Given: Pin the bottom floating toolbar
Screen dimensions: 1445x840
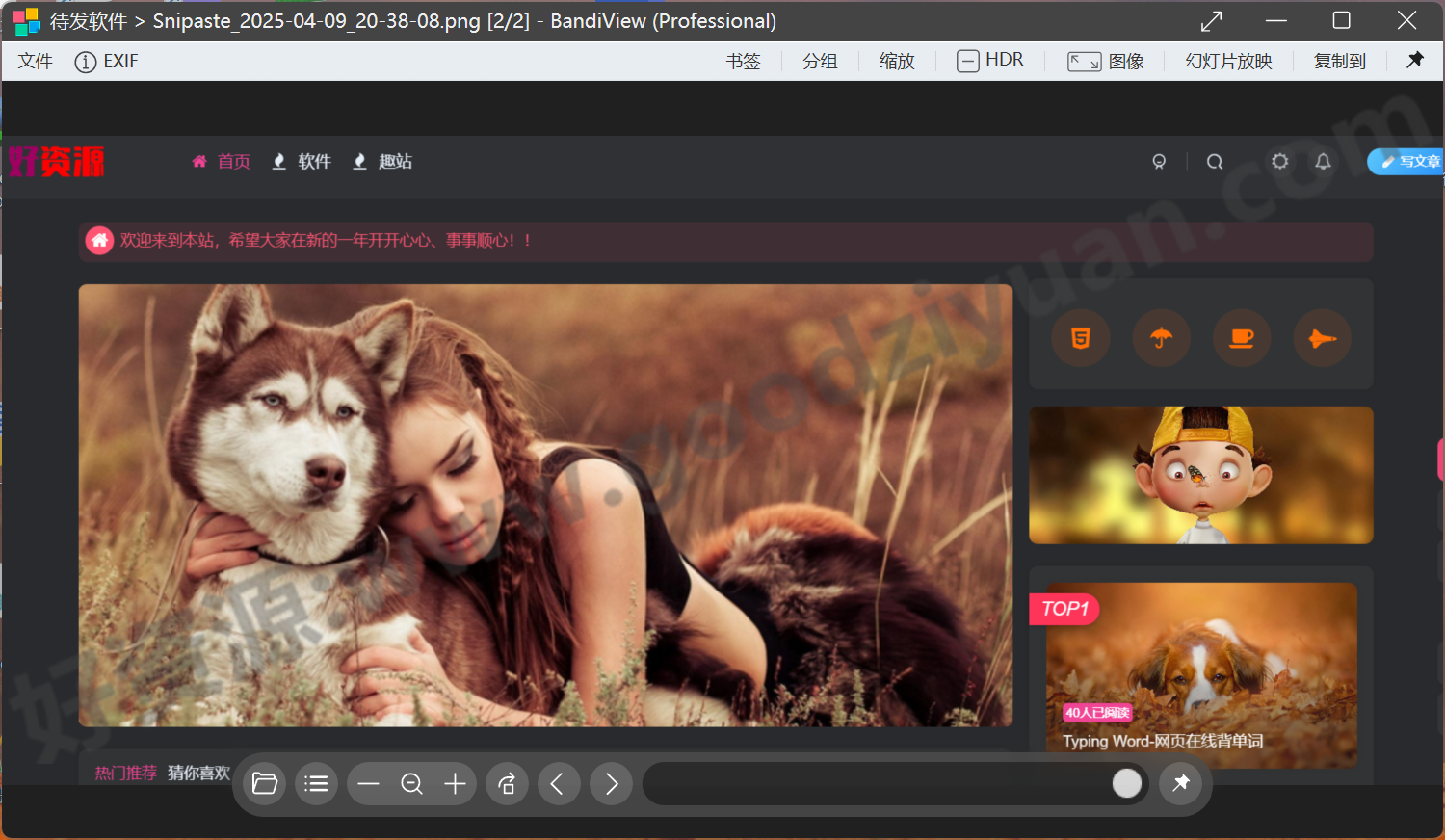Looking at the screenshot, I should [x=1181, y=783].
